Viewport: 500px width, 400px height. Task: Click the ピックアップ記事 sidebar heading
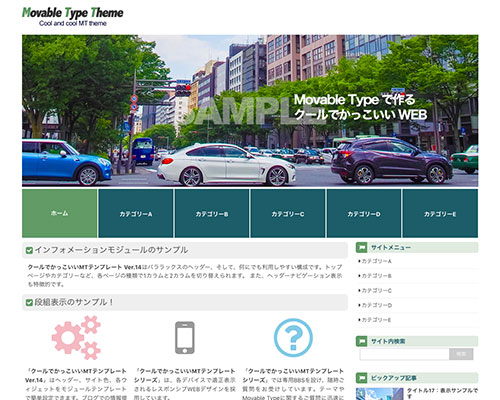394,378
